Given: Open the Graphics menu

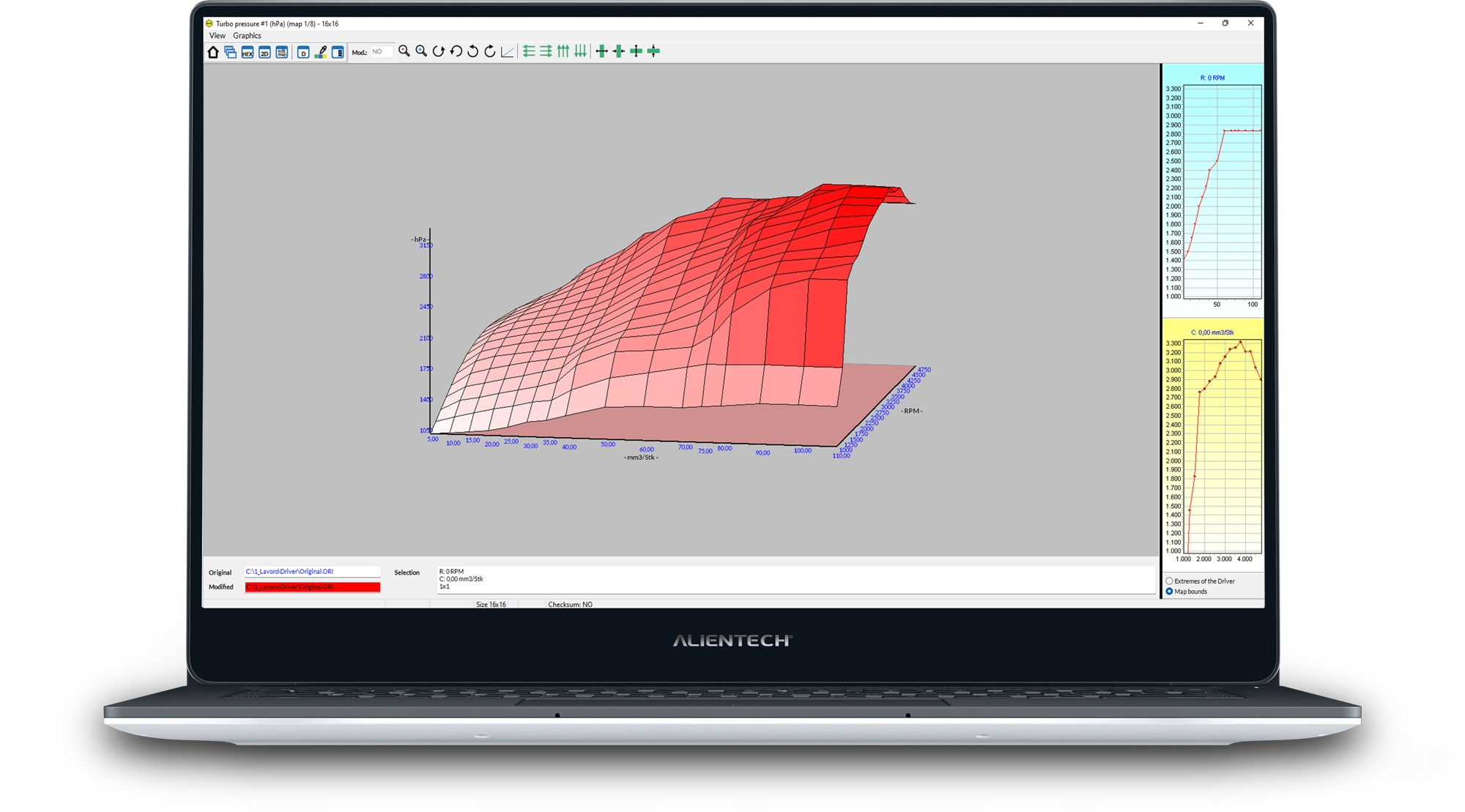Looking at the screenshot, I should 247,35.
